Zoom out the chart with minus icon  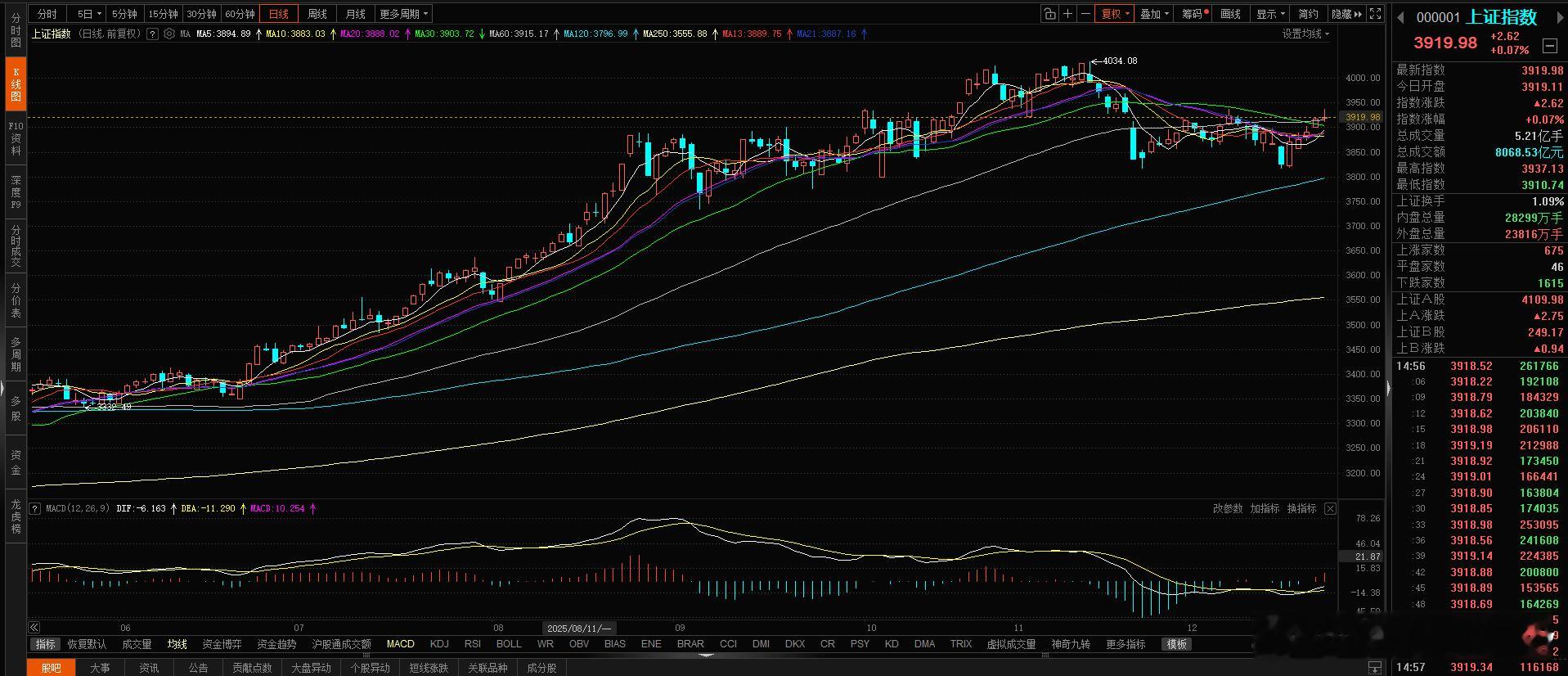(x=1085, y=14)
